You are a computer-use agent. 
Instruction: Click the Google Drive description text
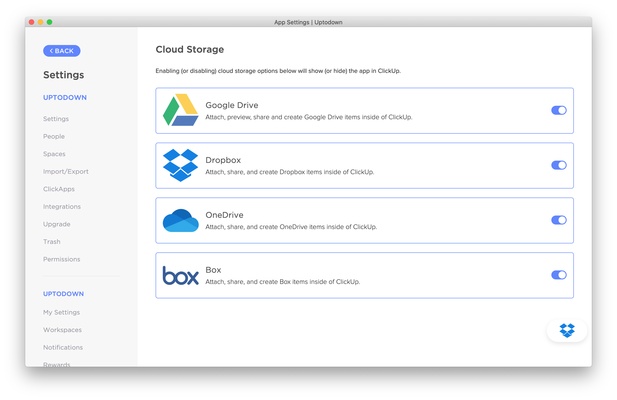[x=309, y=117]
